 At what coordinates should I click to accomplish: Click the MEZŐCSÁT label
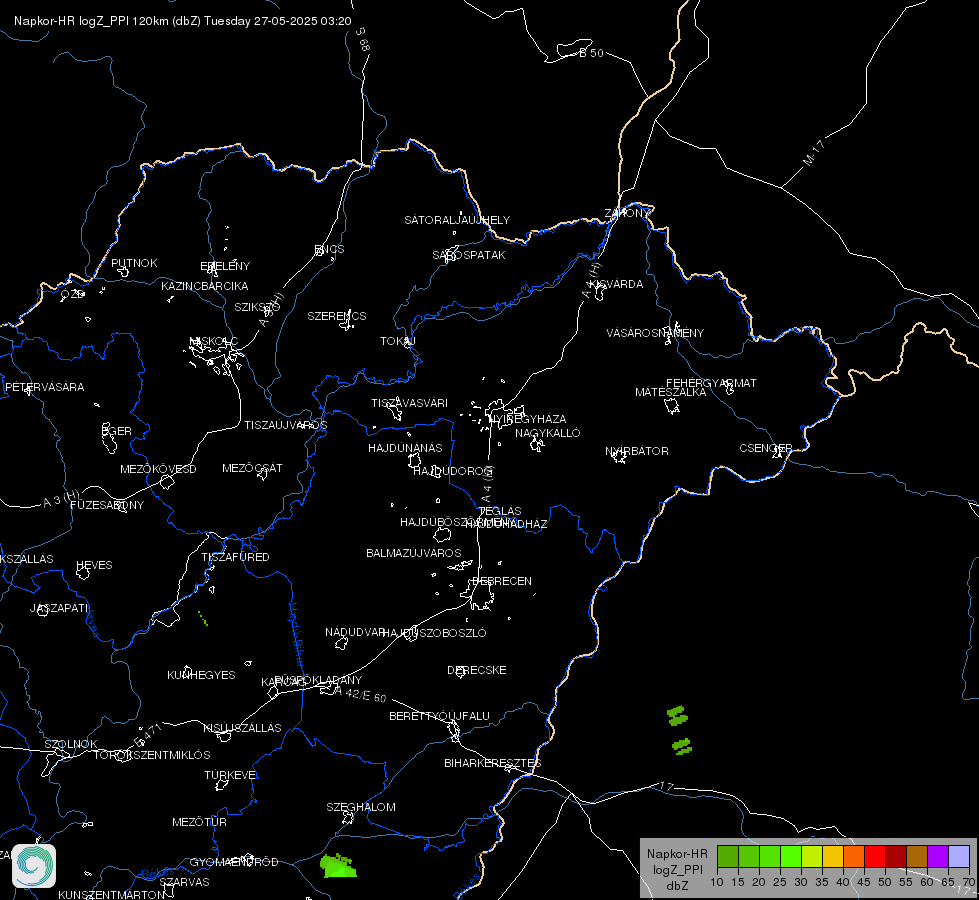252,468
